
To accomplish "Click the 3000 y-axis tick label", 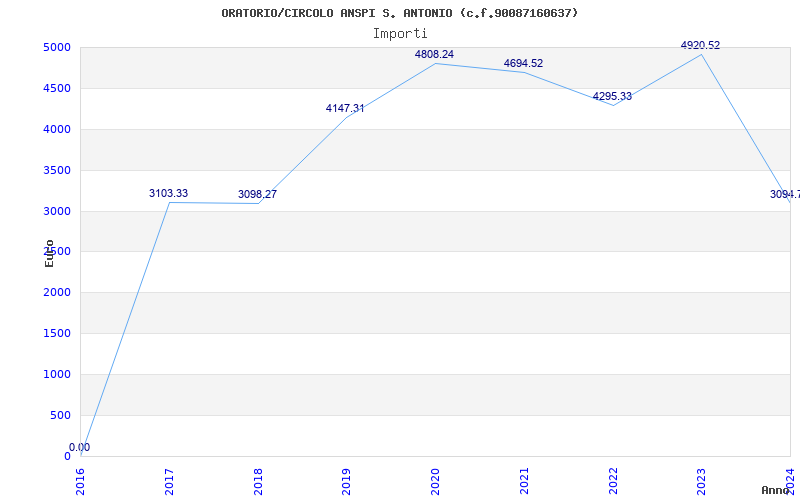I will (x=57, y=211).
